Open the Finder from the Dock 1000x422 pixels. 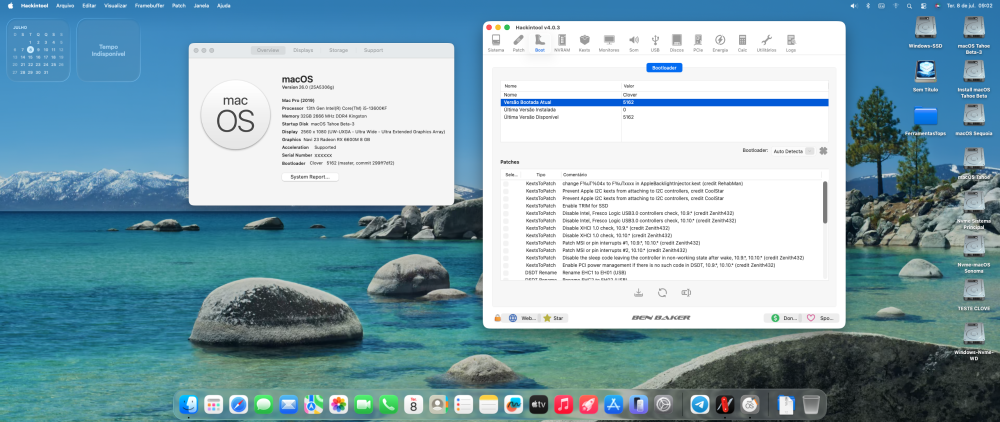coord(189,404)
